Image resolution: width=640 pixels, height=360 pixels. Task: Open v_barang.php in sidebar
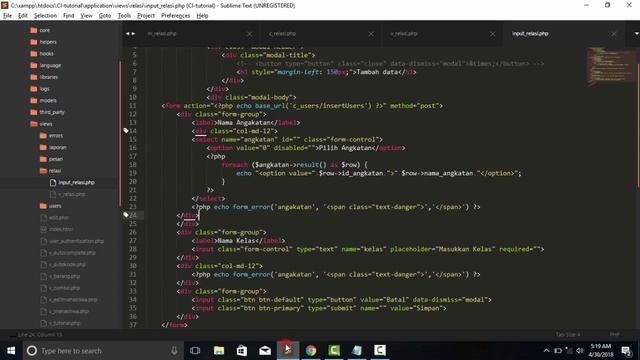[x=60, y=276]
